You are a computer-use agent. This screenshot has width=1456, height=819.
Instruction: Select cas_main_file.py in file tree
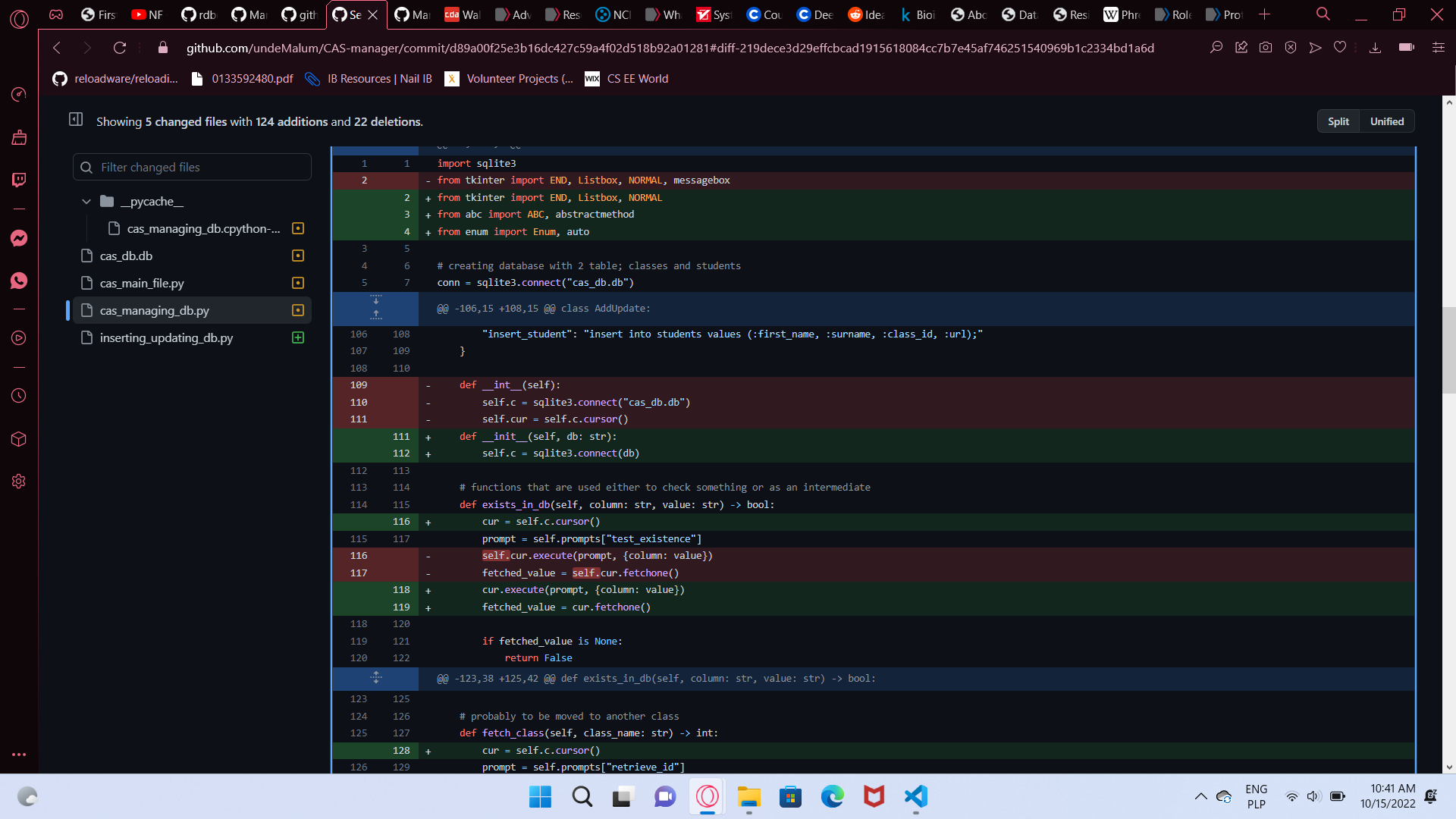[142, 284]
